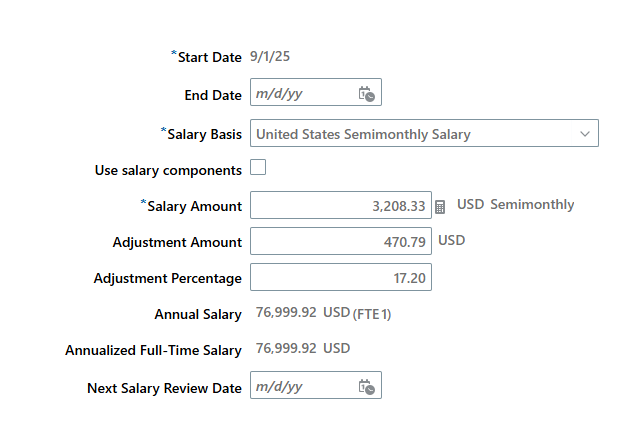The width and height of the screenshot is (618, 422).
Task: Click the USD Semimonthly frequency text
Action: (x=516, y=204)
